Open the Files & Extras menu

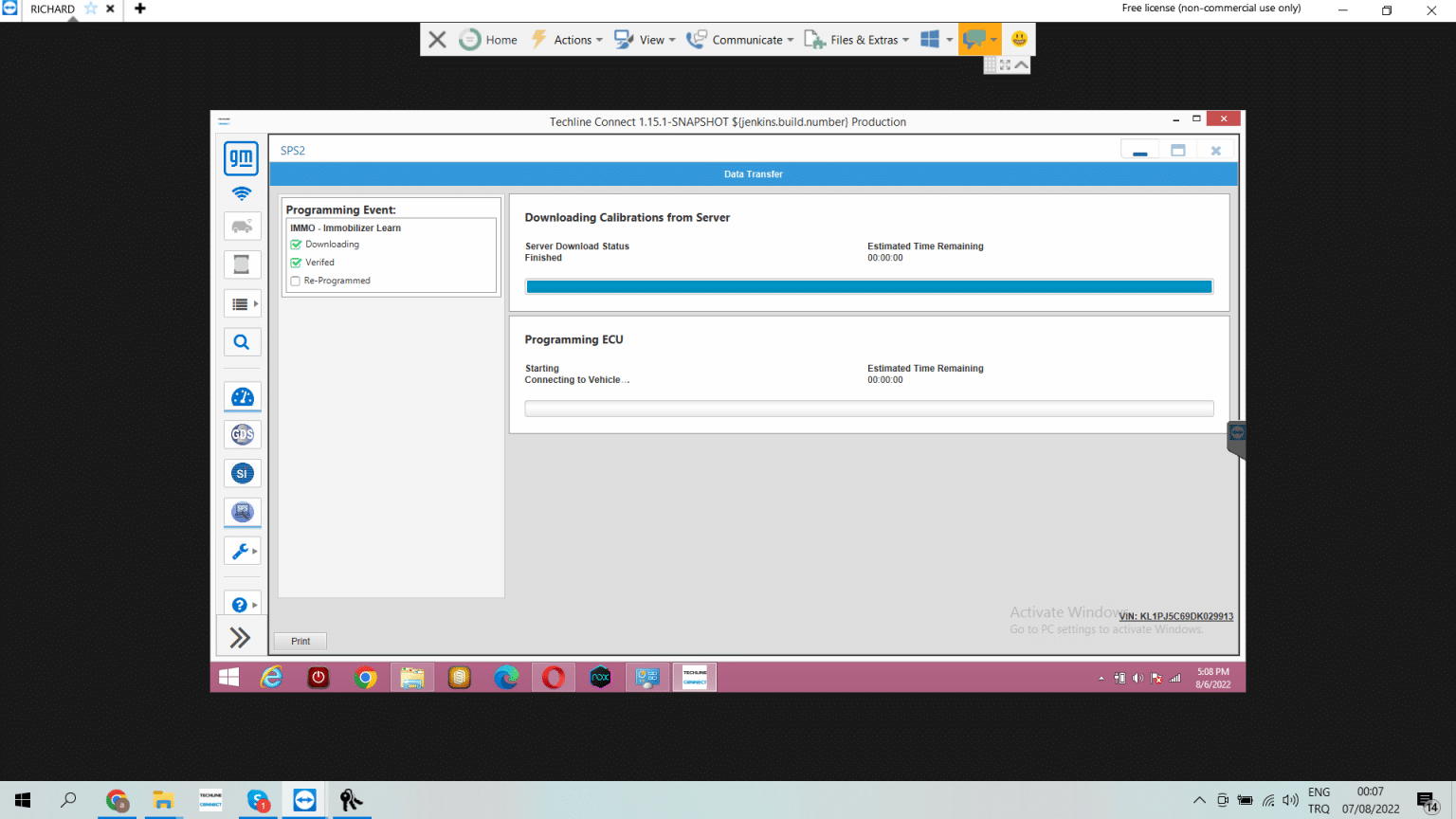click(x=858, y=40)
